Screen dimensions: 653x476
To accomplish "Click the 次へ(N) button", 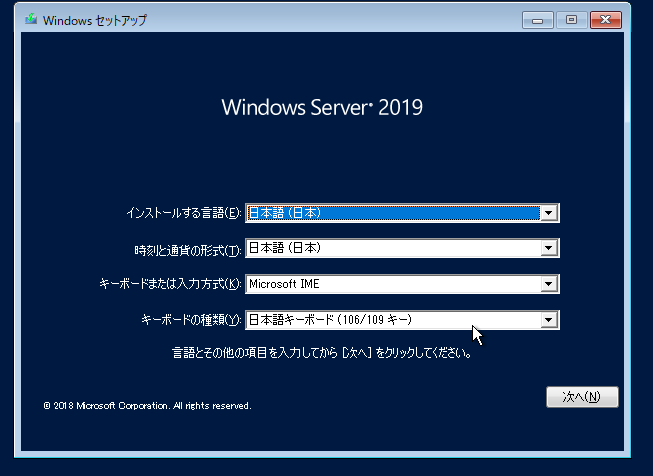I will click(582, 397).
